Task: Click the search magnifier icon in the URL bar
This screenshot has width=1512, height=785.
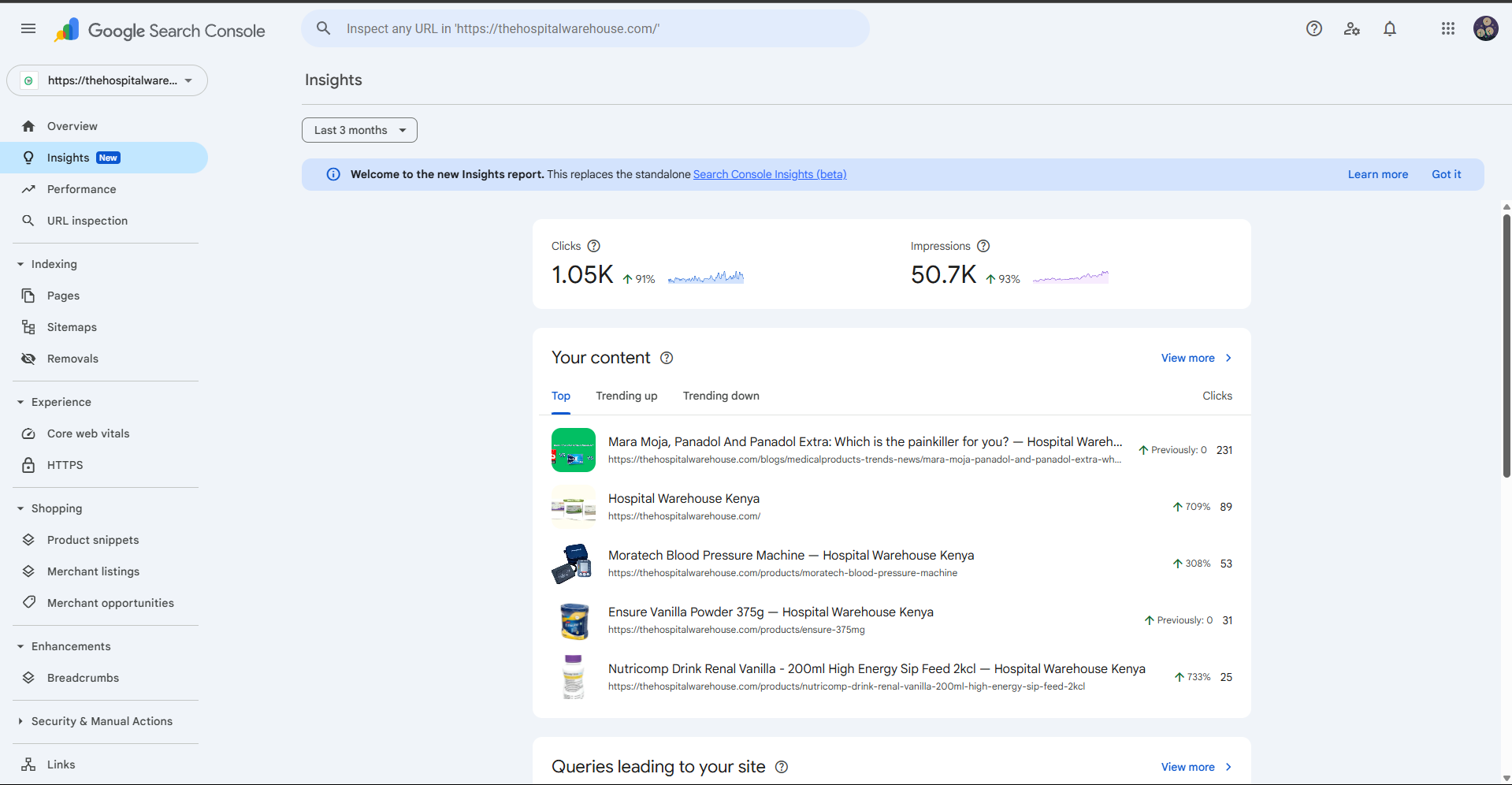Action: coord(323,29)
